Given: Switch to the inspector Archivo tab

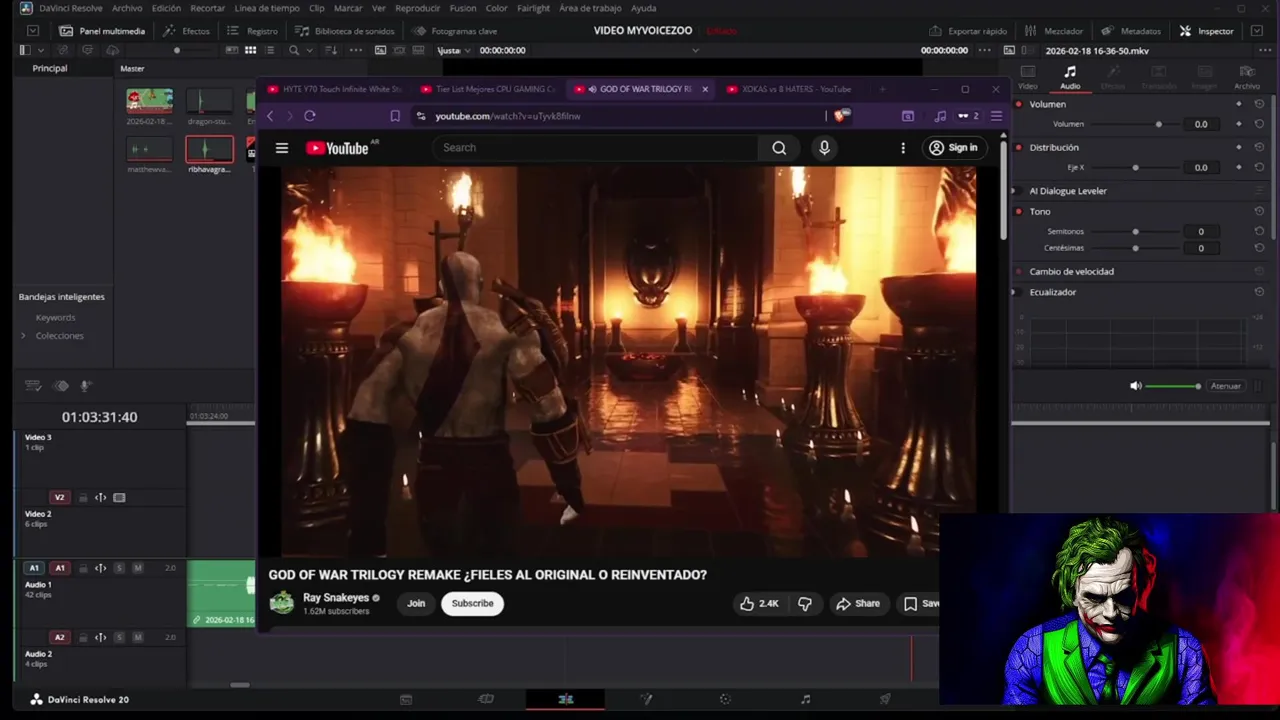Looking at the screenshot, I should coord(1247,77).
